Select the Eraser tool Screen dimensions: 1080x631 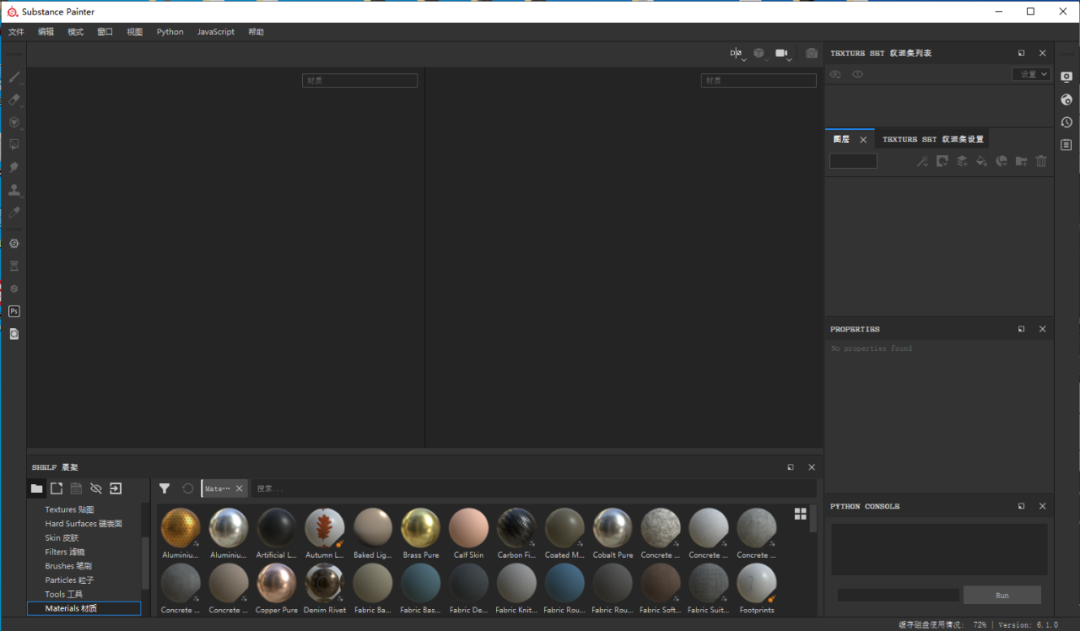click(14, 100)
